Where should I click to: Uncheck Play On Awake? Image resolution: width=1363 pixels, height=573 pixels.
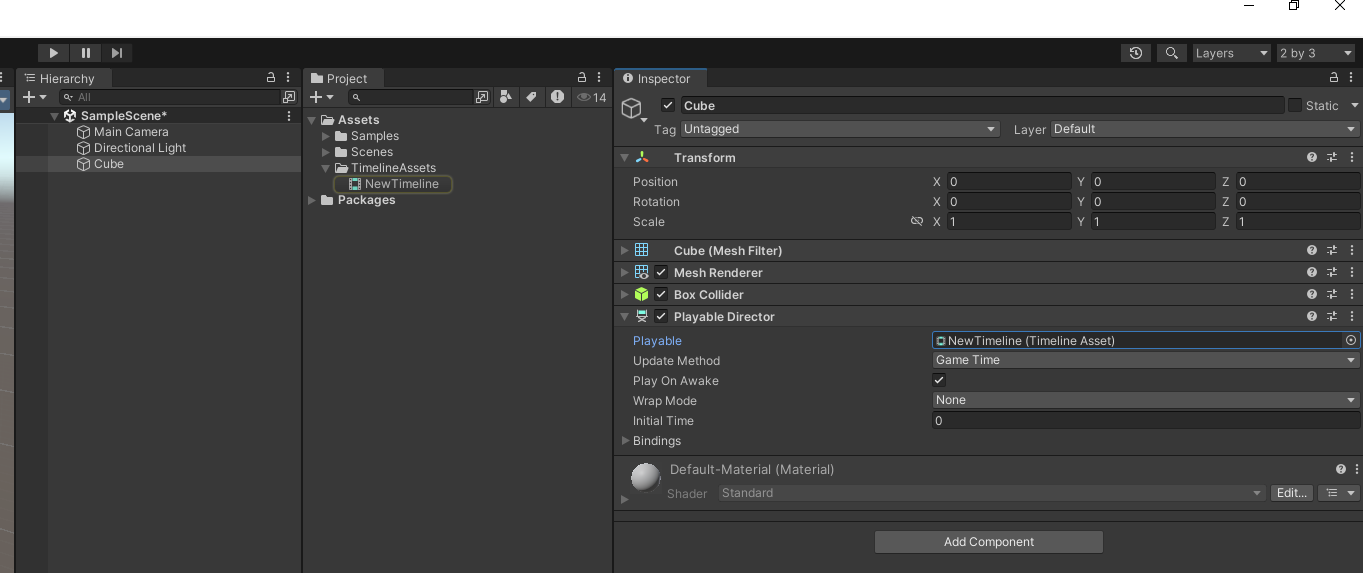coord(939,381)
